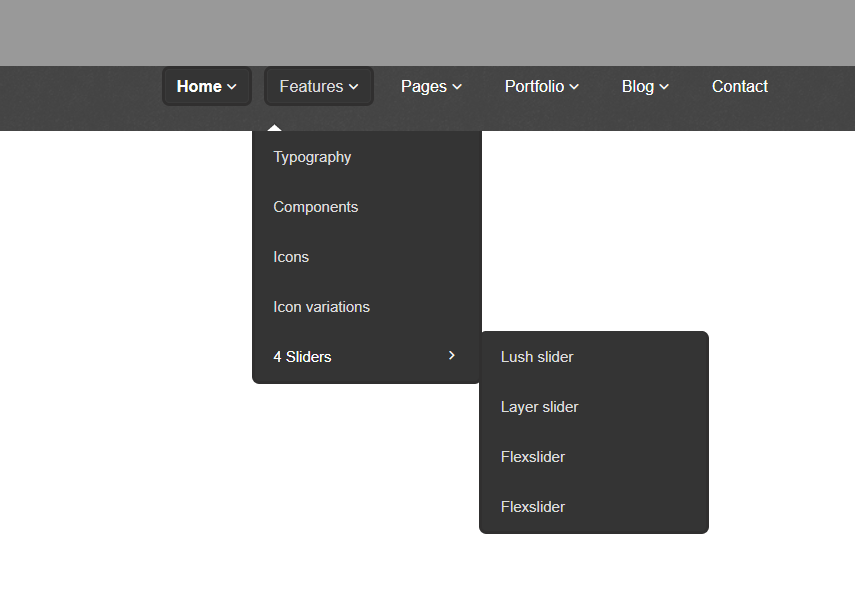The height and width of the screenshot is (601, 855).
Task: Open the Contact link
Action: pos(739,86)
